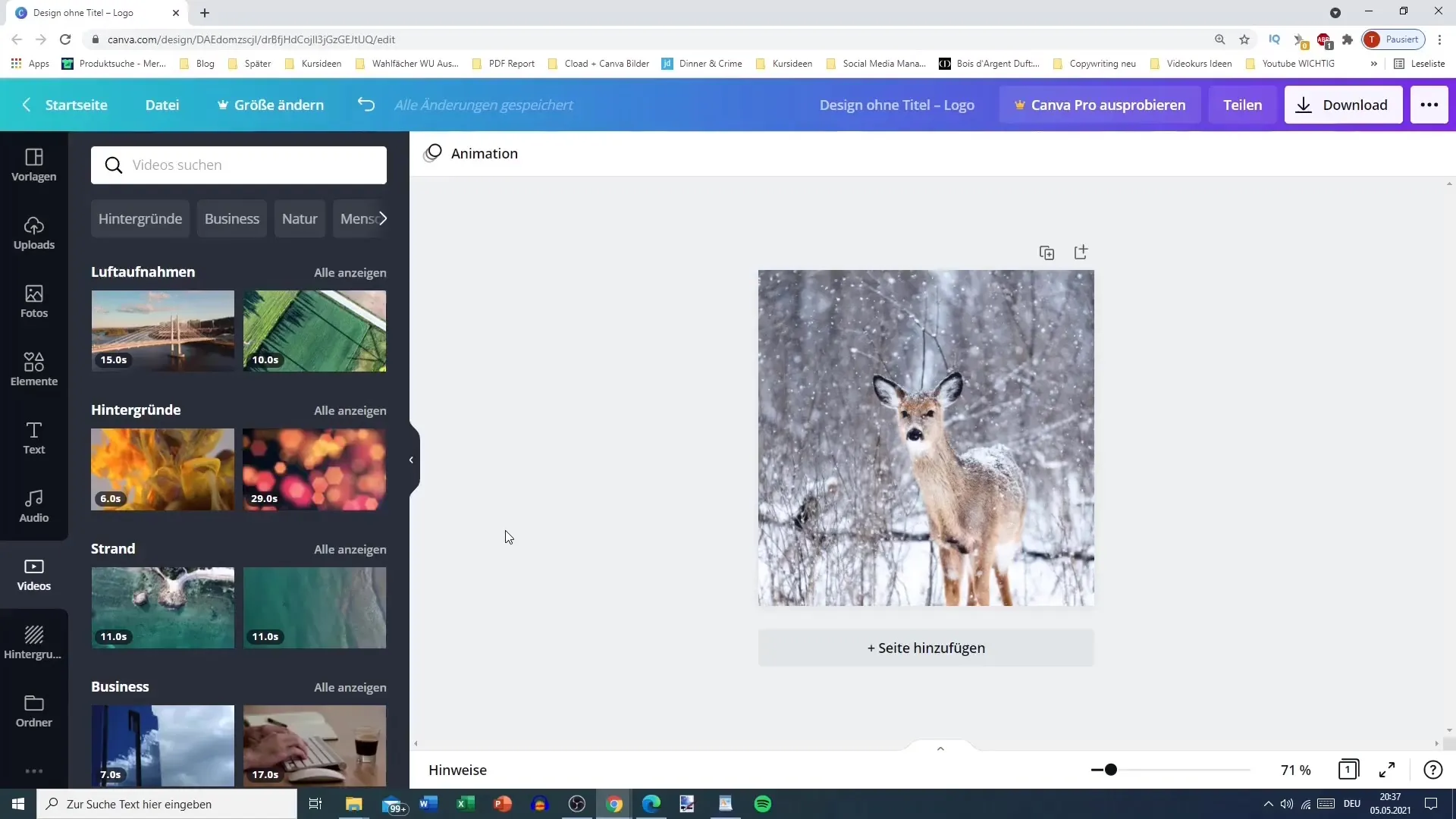
Task: Open the Datei menu
Action: pyautogui.click(x=163, y=104)
